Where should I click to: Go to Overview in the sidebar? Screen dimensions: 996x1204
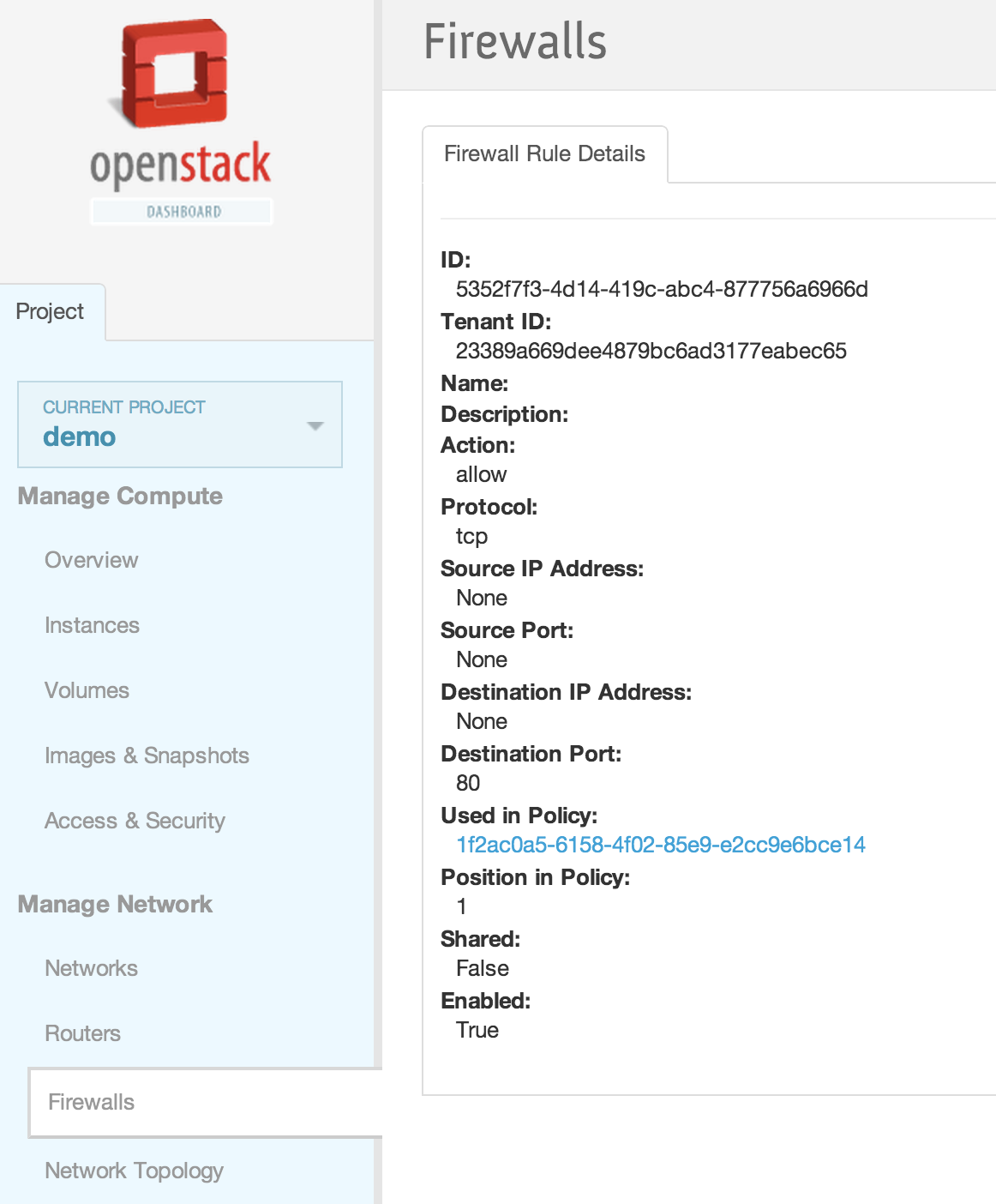(x=91, y=560)
